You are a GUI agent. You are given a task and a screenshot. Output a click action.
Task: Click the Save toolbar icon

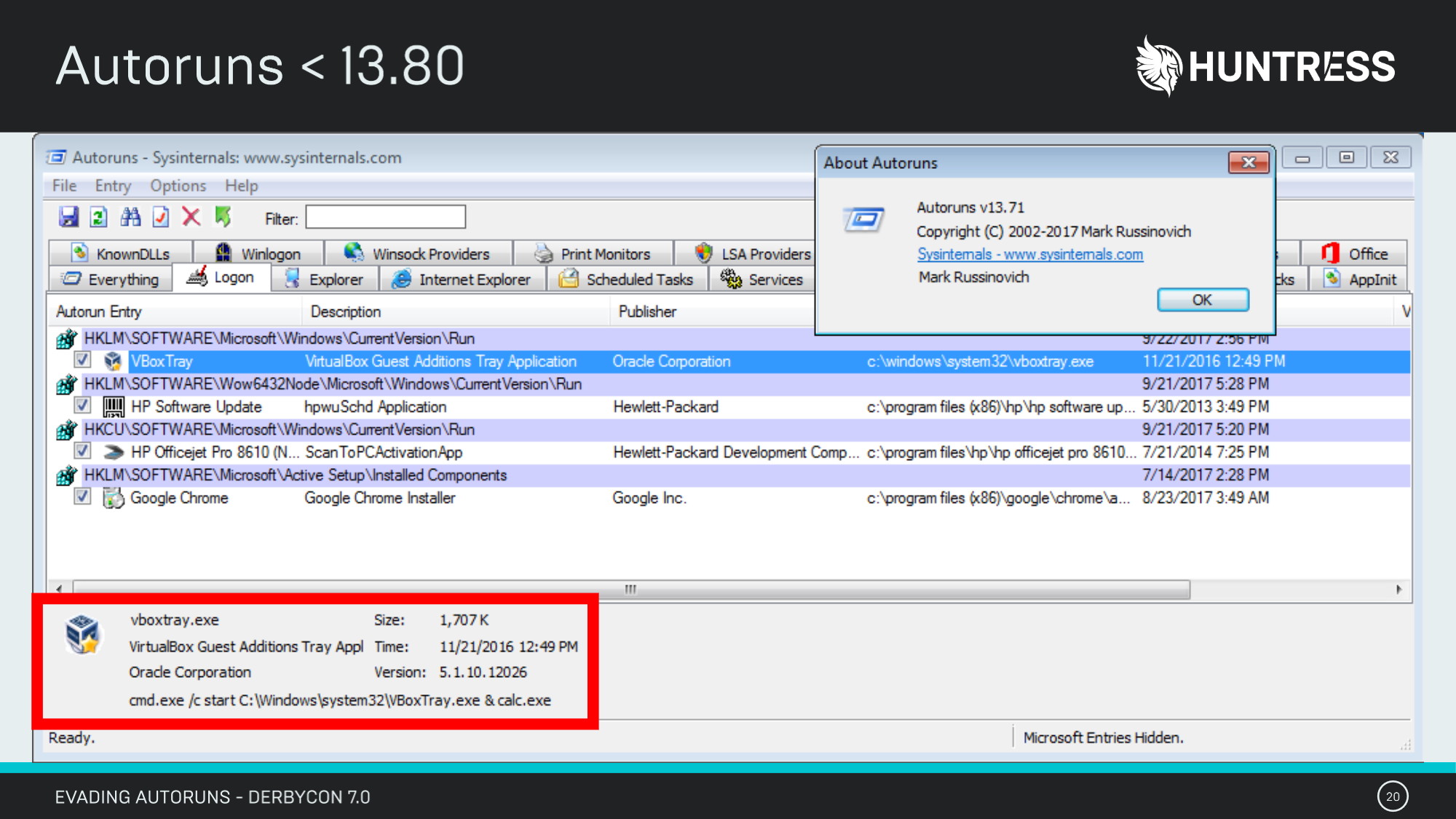(68, 217)
